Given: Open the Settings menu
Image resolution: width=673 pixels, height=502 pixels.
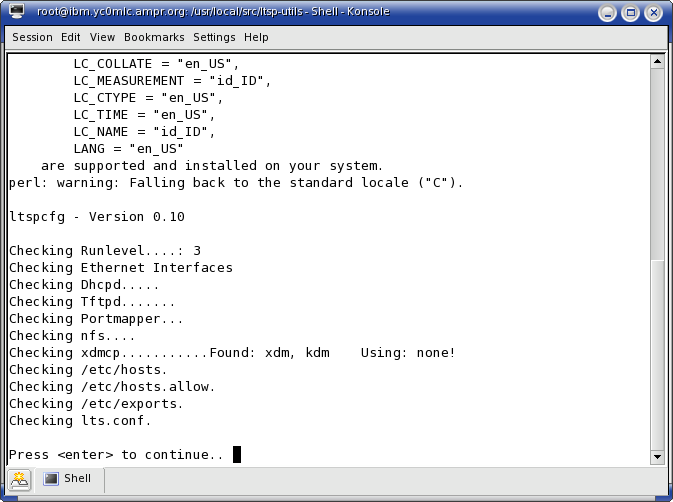Looking at the screenshot, I should click(214, 37).
